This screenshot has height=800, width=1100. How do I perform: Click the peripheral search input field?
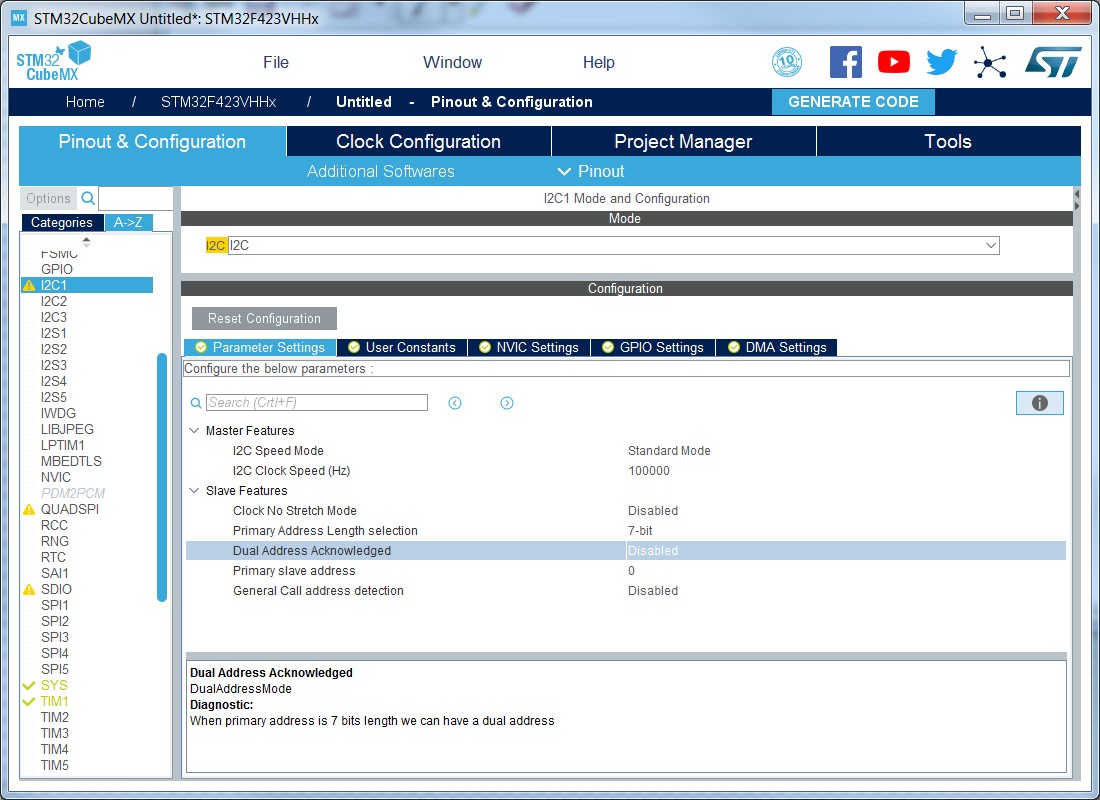coord(136,199)
